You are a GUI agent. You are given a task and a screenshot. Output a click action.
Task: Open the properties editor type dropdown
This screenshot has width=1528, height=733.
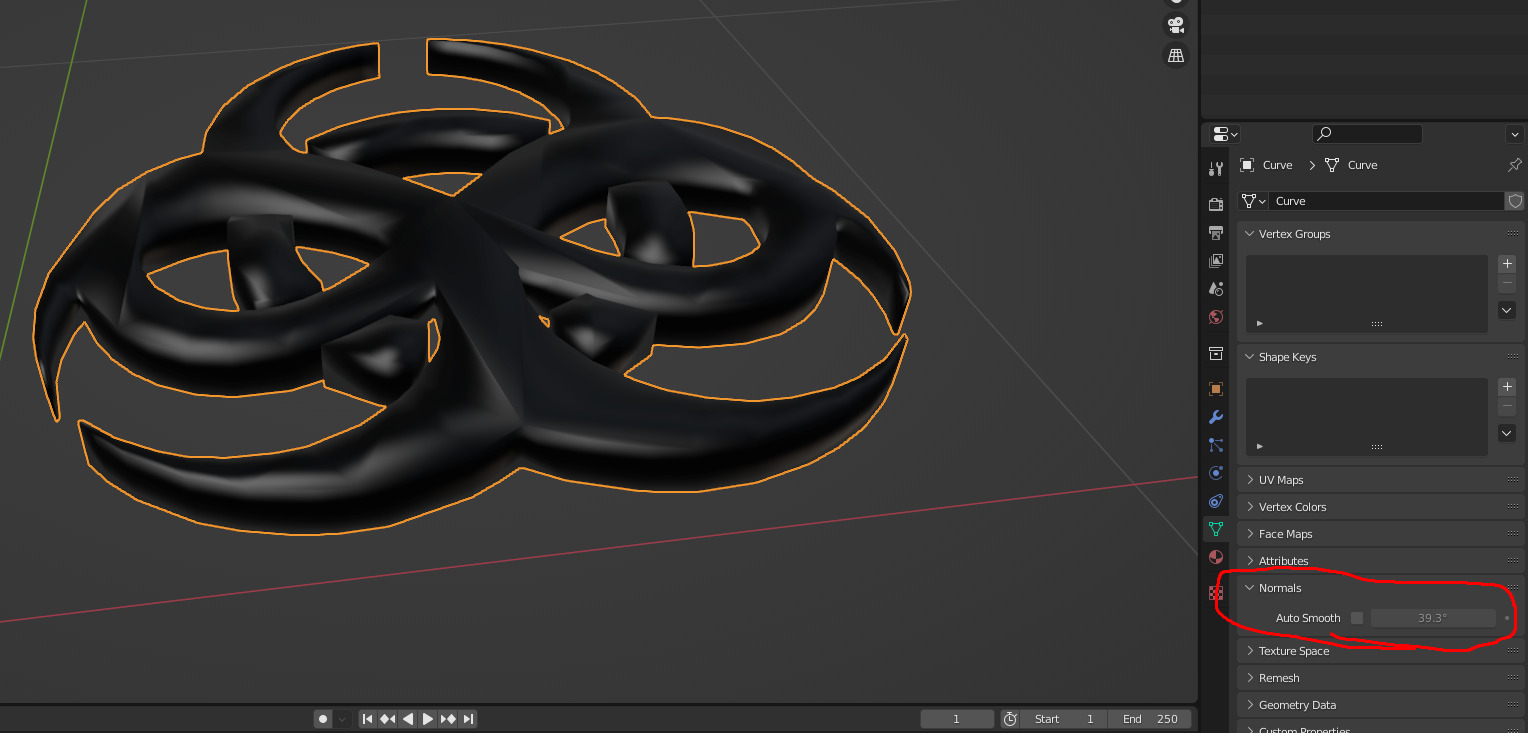click(1225, 134)
